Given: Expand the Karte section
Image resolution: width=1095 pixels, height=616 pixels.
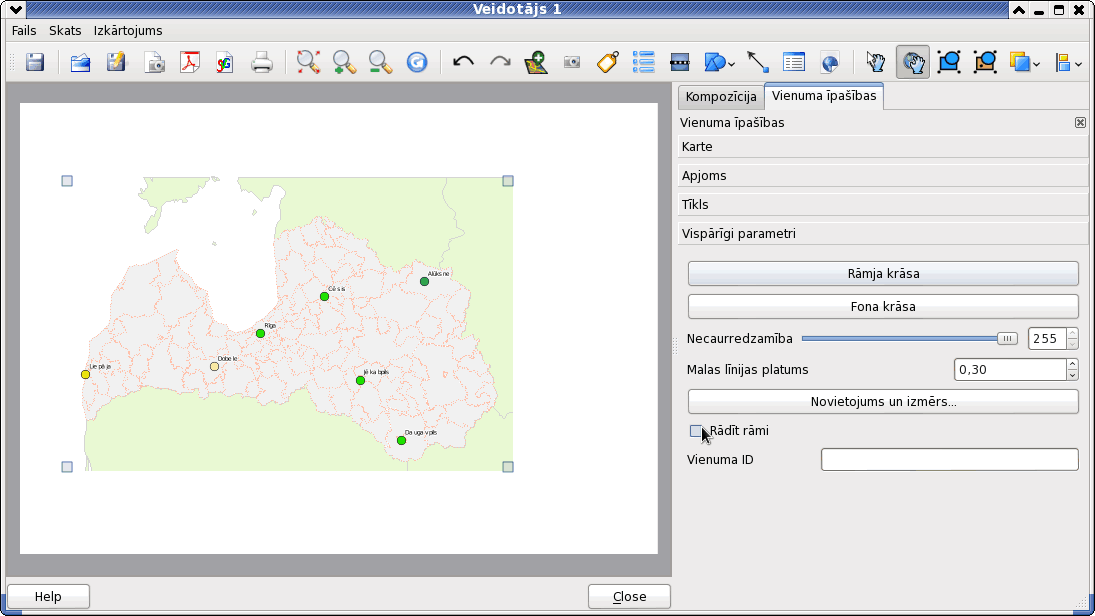Looking at the screenshot, I should (883, 147).
